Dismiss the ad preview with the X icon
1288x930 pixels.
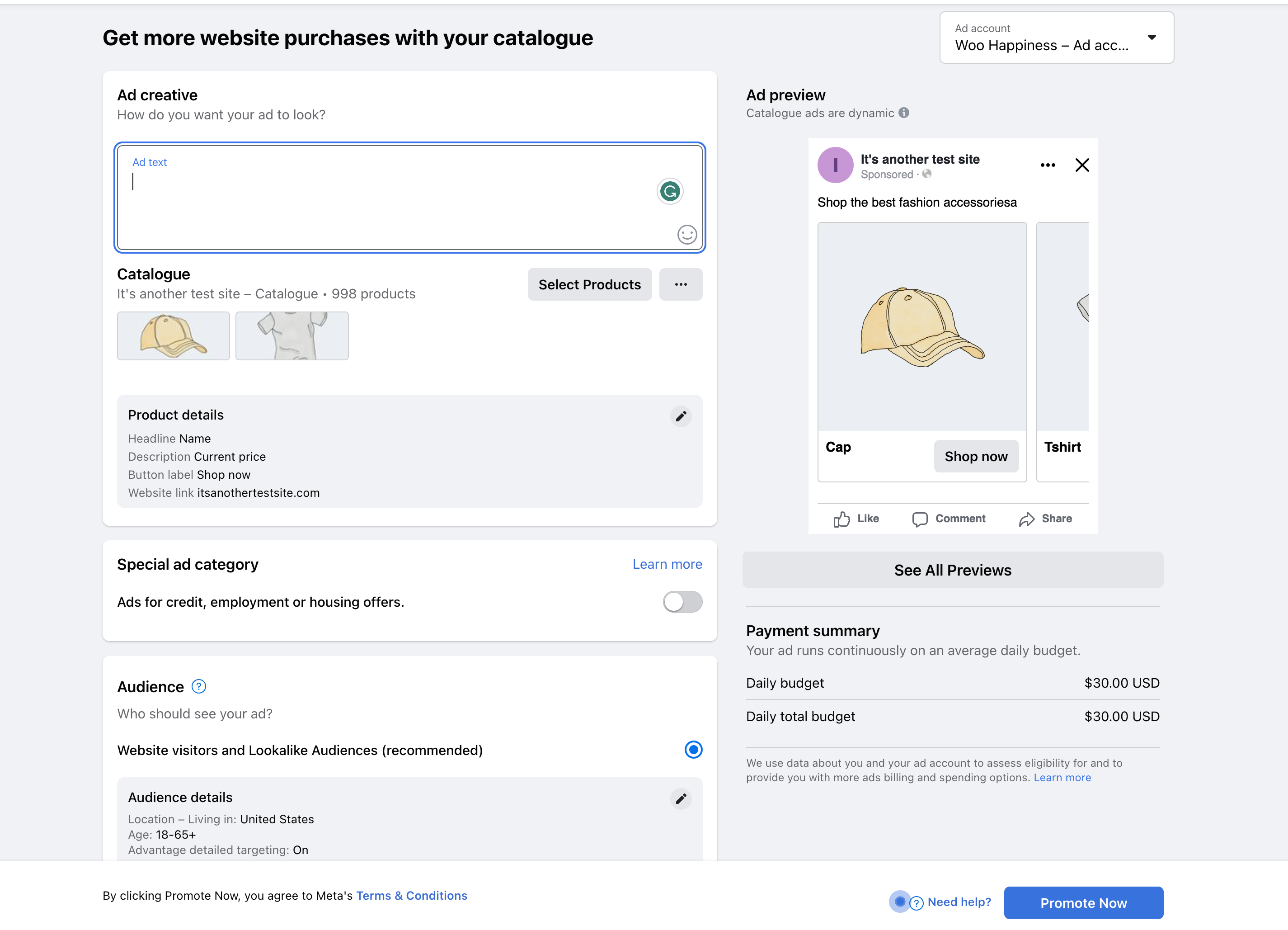pos(1082,165)
